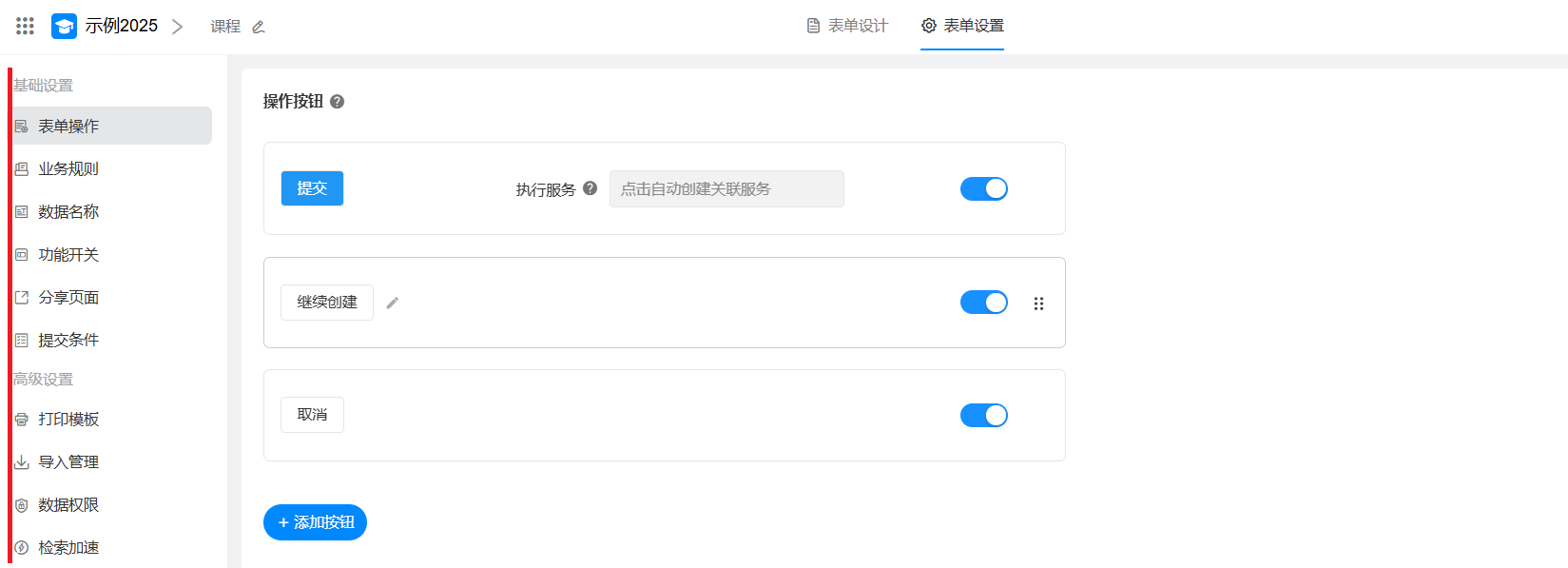Click breadcrumb chevron after 示例2025
Screen dimensions: 1568x568
click(x=177, y=27)
